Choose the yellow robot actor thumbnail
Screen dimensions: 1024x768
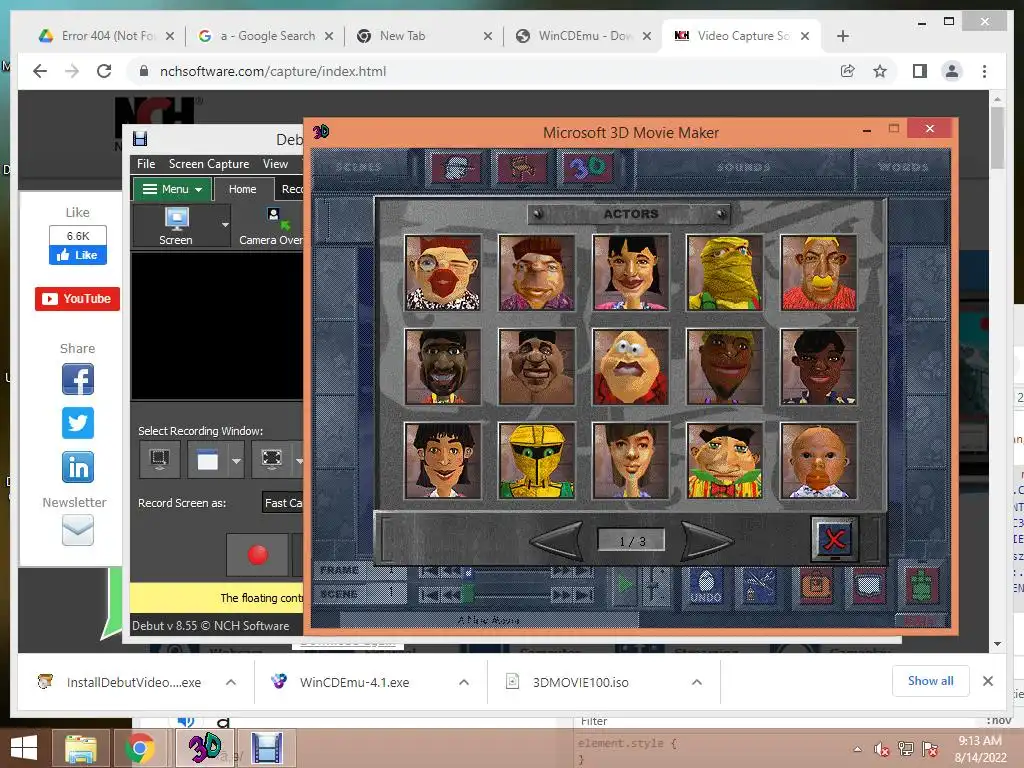(x=536, y=460)
